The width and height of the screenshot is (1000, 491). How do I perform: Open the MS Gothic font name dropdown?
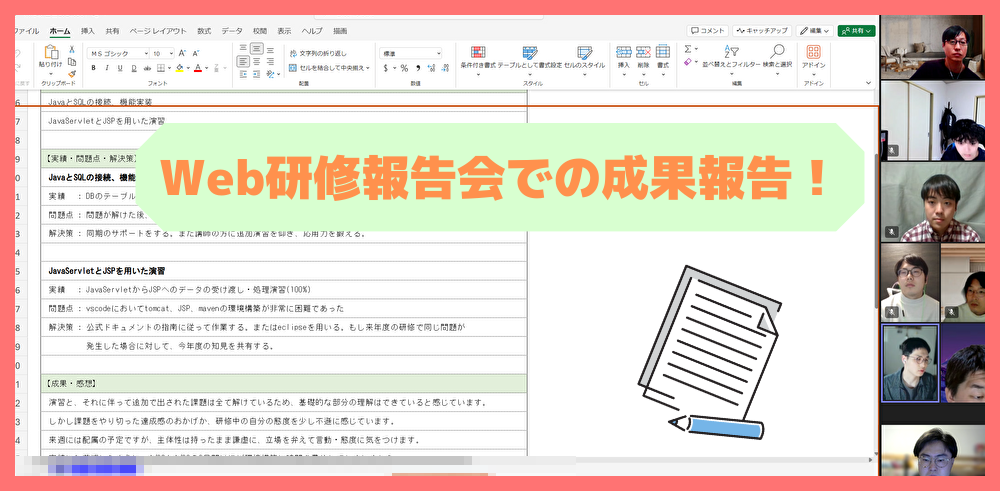point(145,53)
